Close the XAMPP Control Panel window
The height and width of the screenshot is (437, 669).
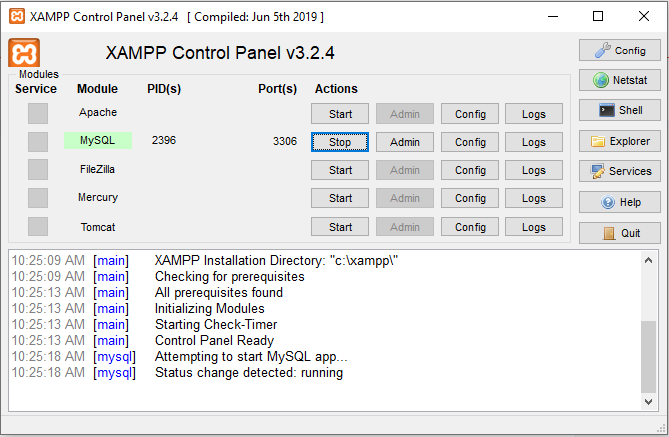click(644, 17)
